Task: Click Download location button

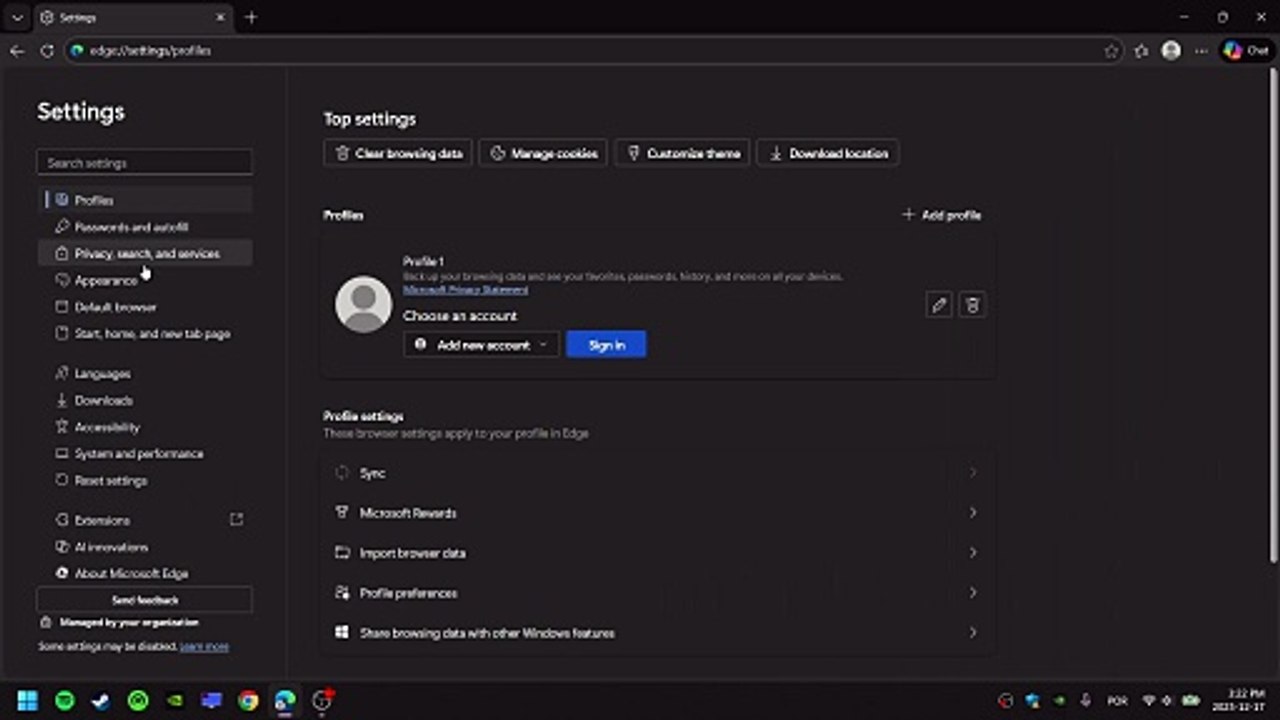Action: 827,154
